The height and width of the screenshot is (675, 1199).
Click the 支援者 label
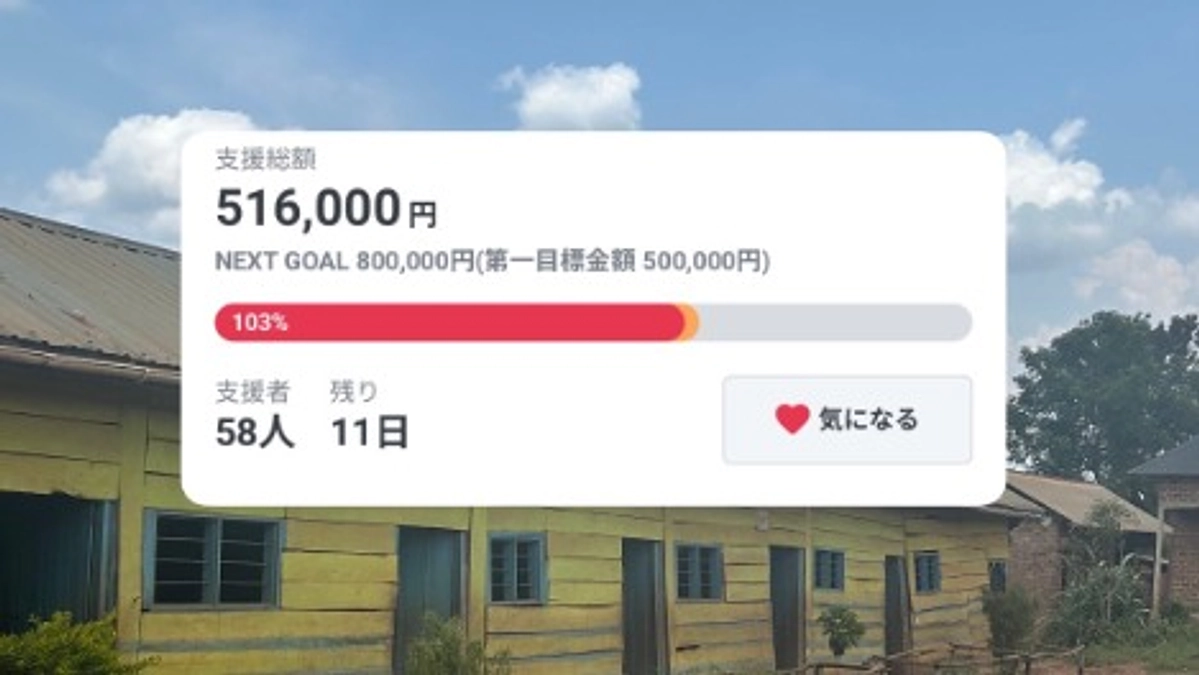(253, 392)
